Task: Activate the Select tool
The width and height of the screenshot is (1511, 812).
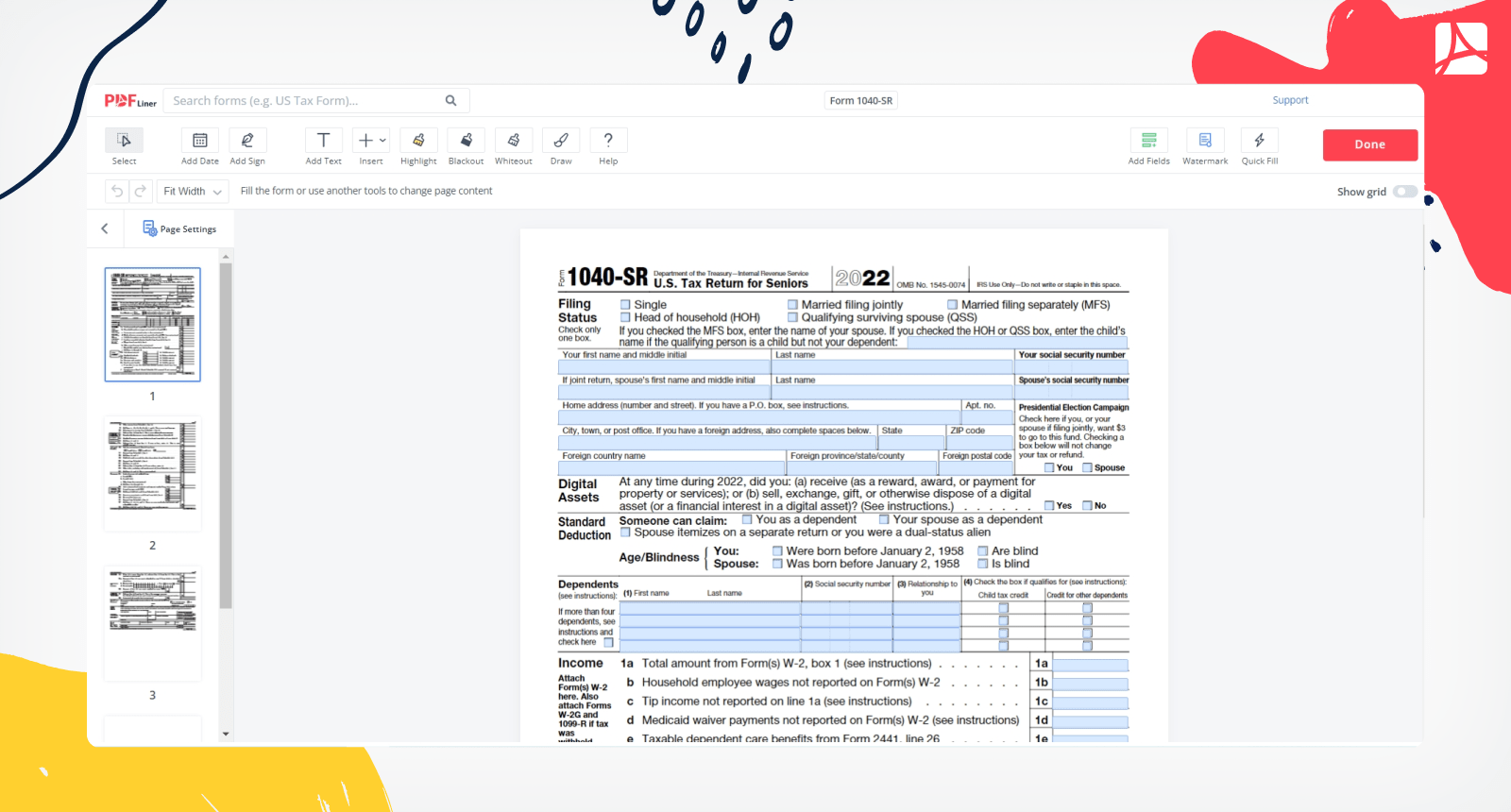Action: point(124,140)
